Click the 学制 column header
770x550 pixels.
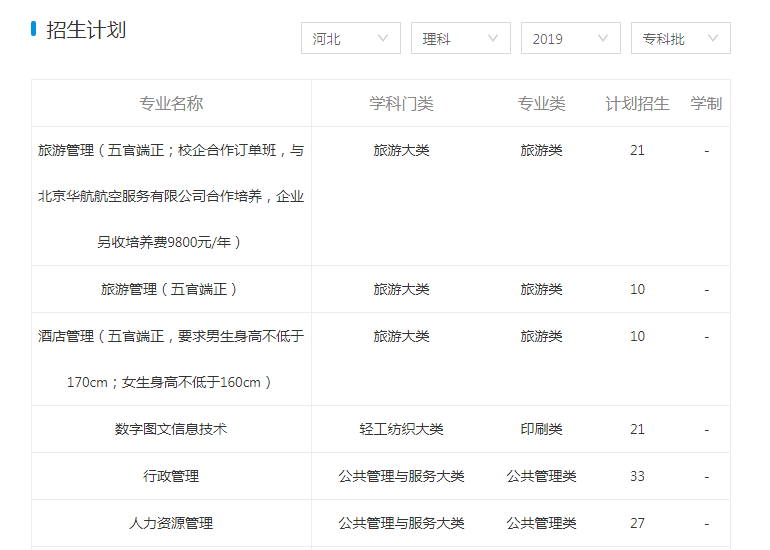click(x=706, y=104)
